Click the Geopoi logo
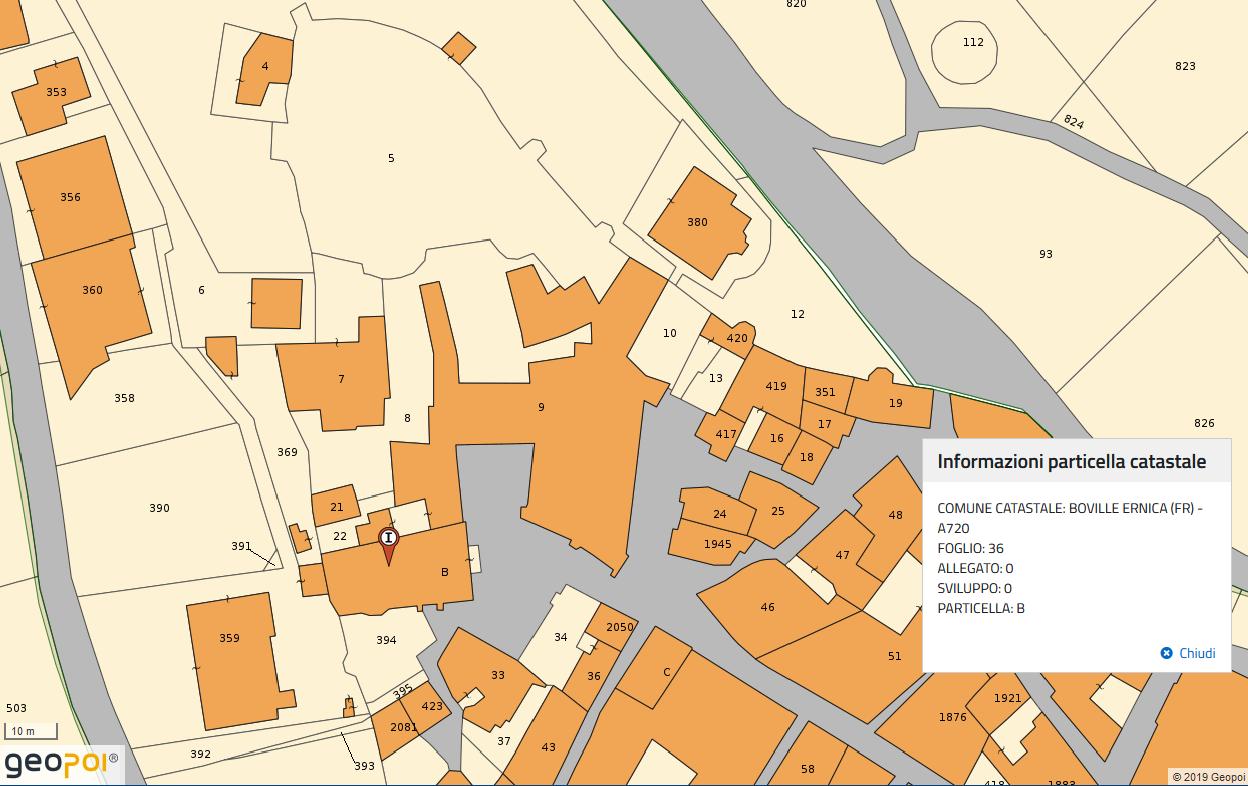 click(60, 764)
